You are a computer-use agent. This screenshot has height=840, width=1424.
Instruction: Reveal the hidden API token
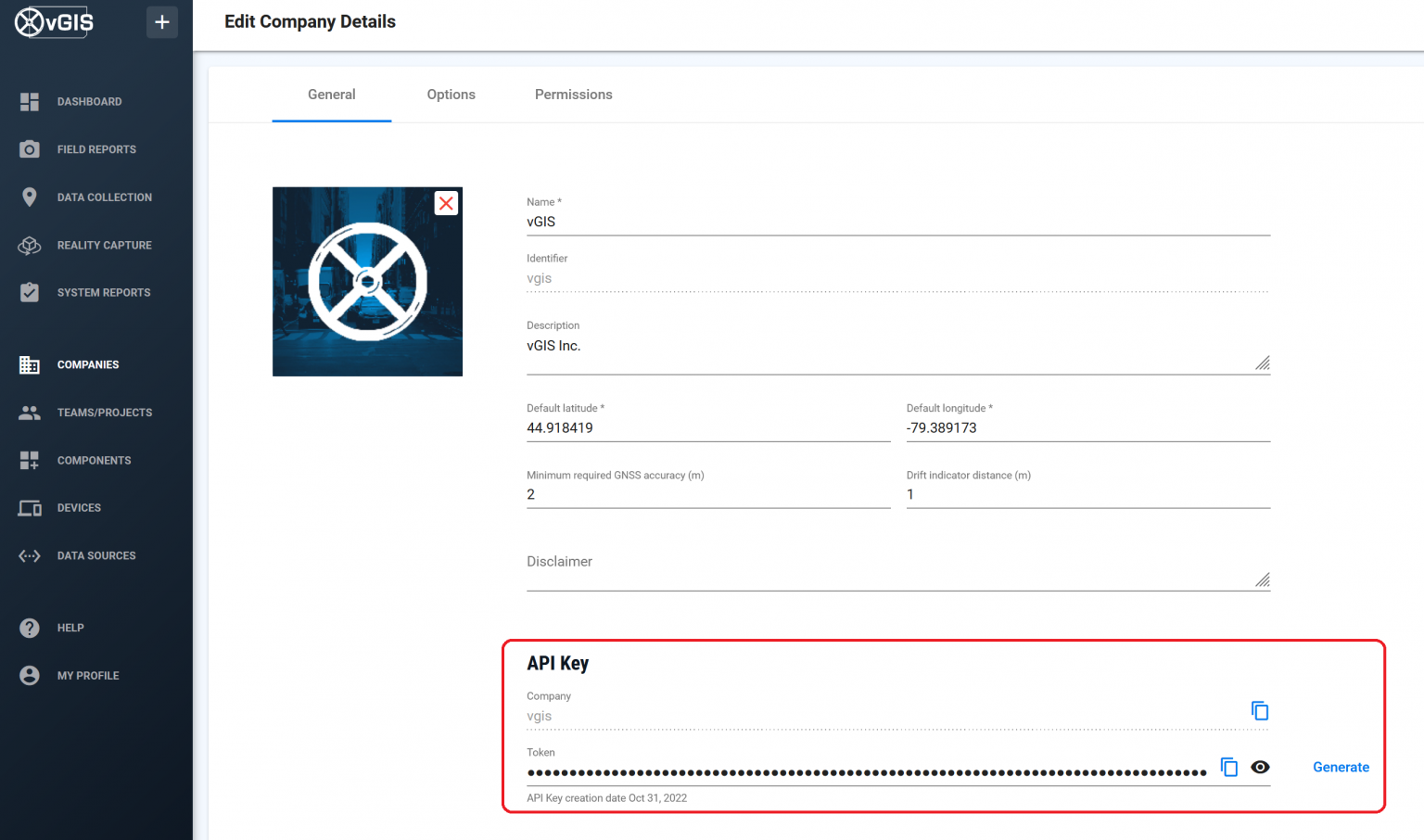click(x=1260, y=767)
